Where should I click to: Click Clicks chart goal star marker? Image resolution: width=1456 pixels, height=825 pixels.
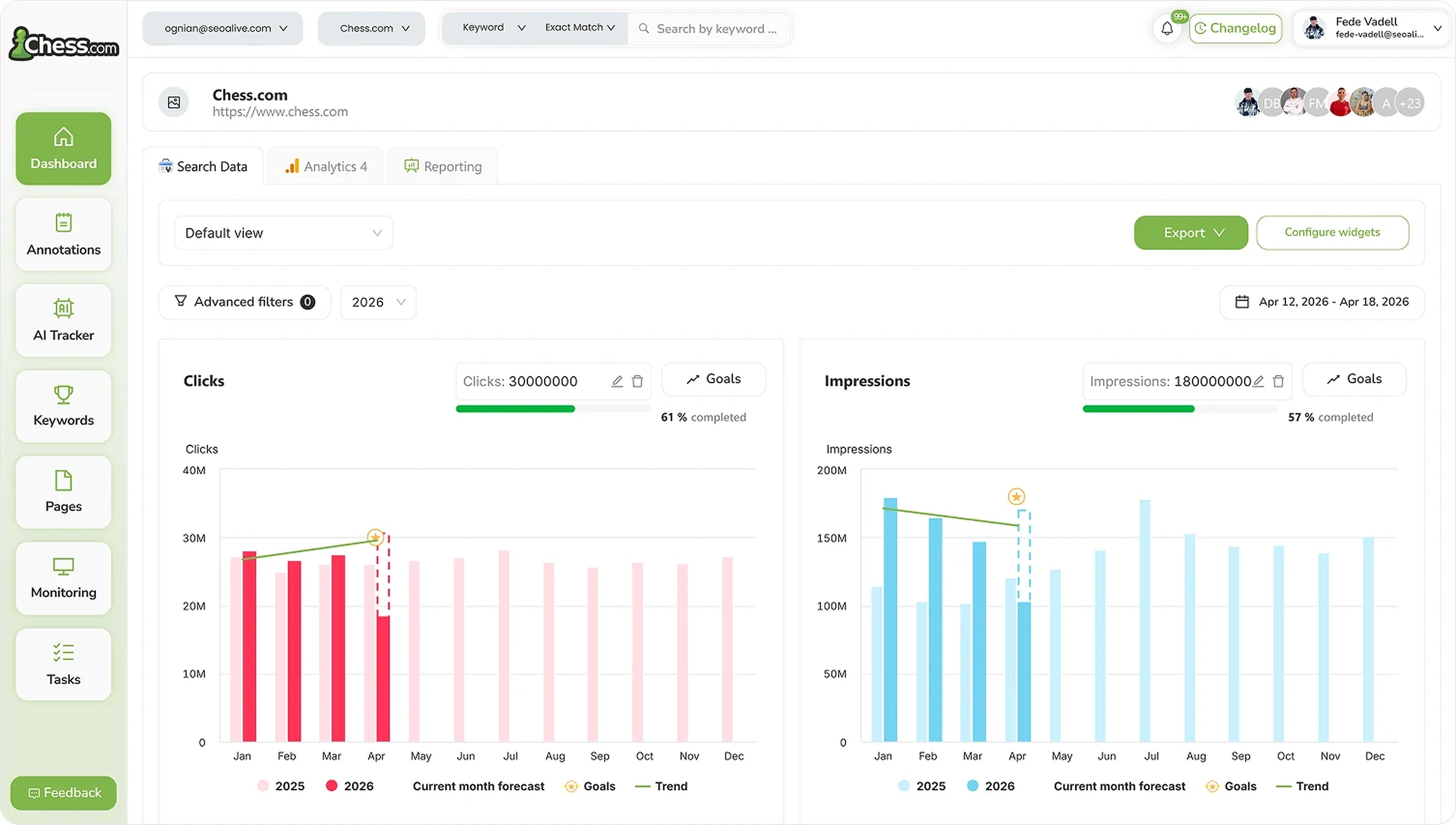pyautogui.click(x=375, y=537)
